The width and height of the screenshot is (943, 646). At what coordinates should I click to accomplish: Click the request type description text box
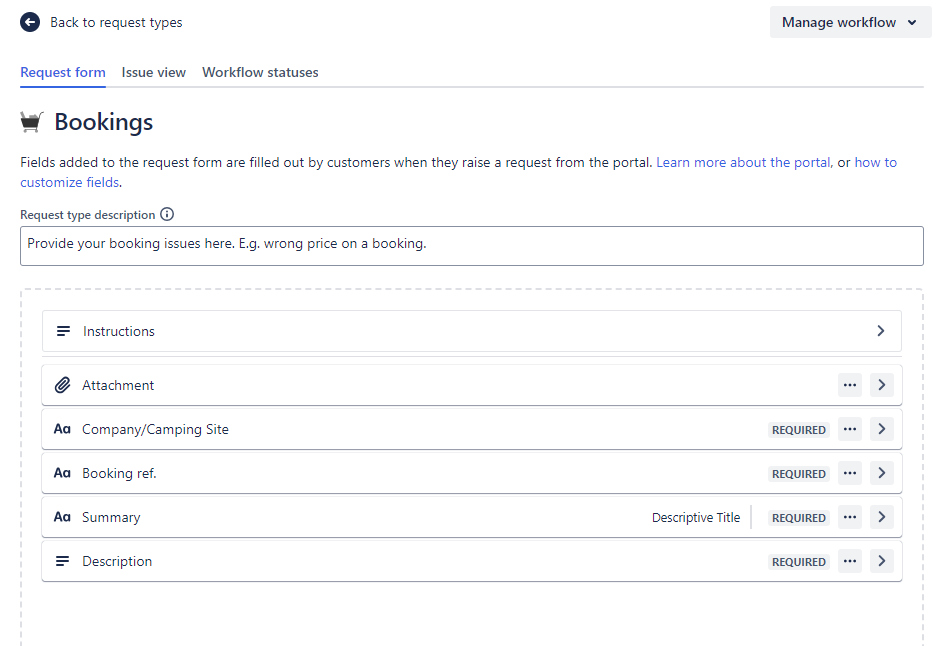pyautogui.click(x=471, y=245)
